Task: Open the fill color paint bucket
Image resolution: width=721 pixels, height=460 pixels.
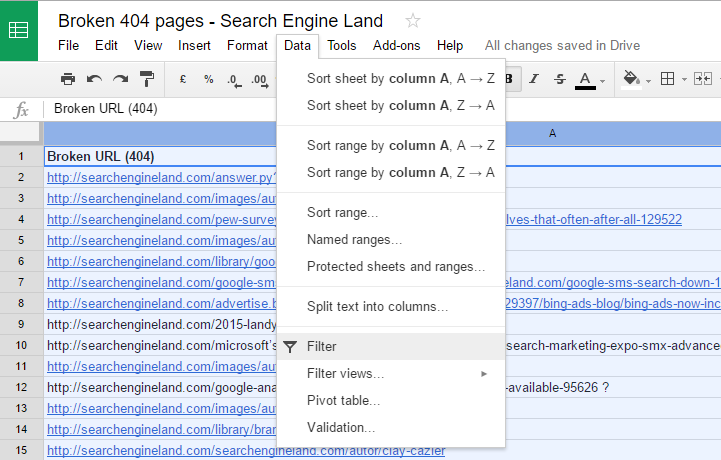Action: point(634,79)
